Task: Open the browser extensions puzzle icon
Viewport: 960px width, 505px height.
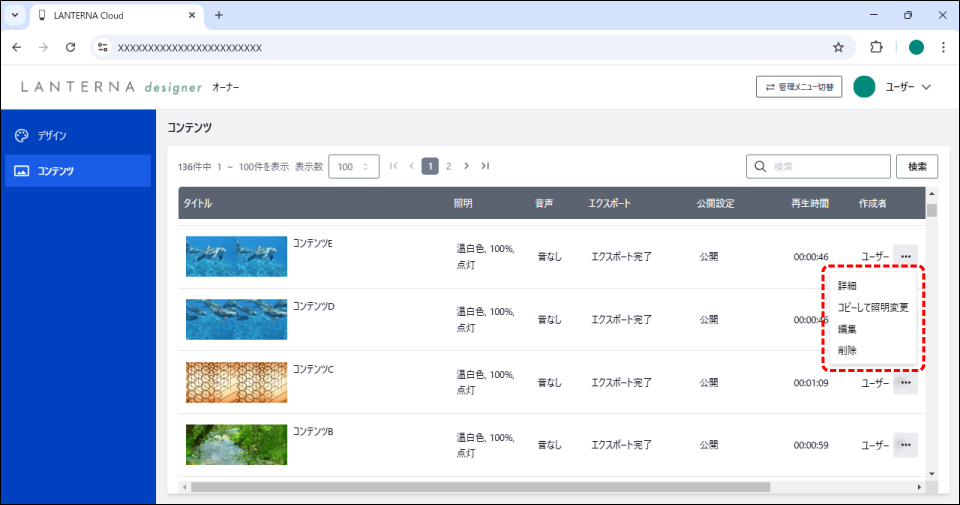Action: 877,47
